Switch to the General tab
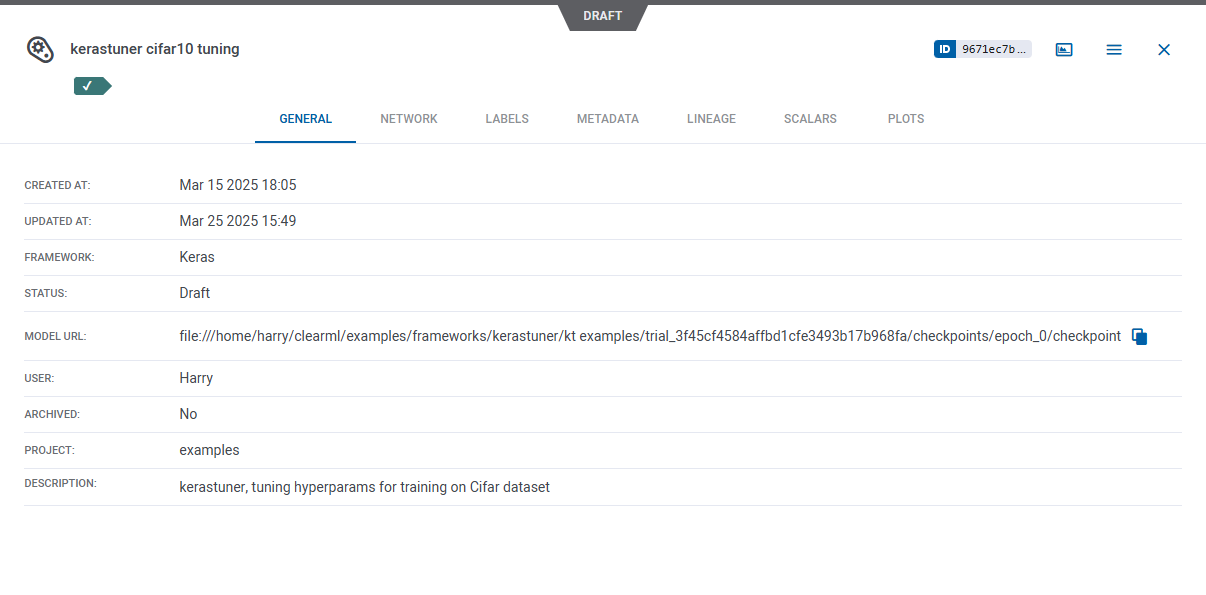The height and width of the screenshot is (595, 1206). pos(305,119)
